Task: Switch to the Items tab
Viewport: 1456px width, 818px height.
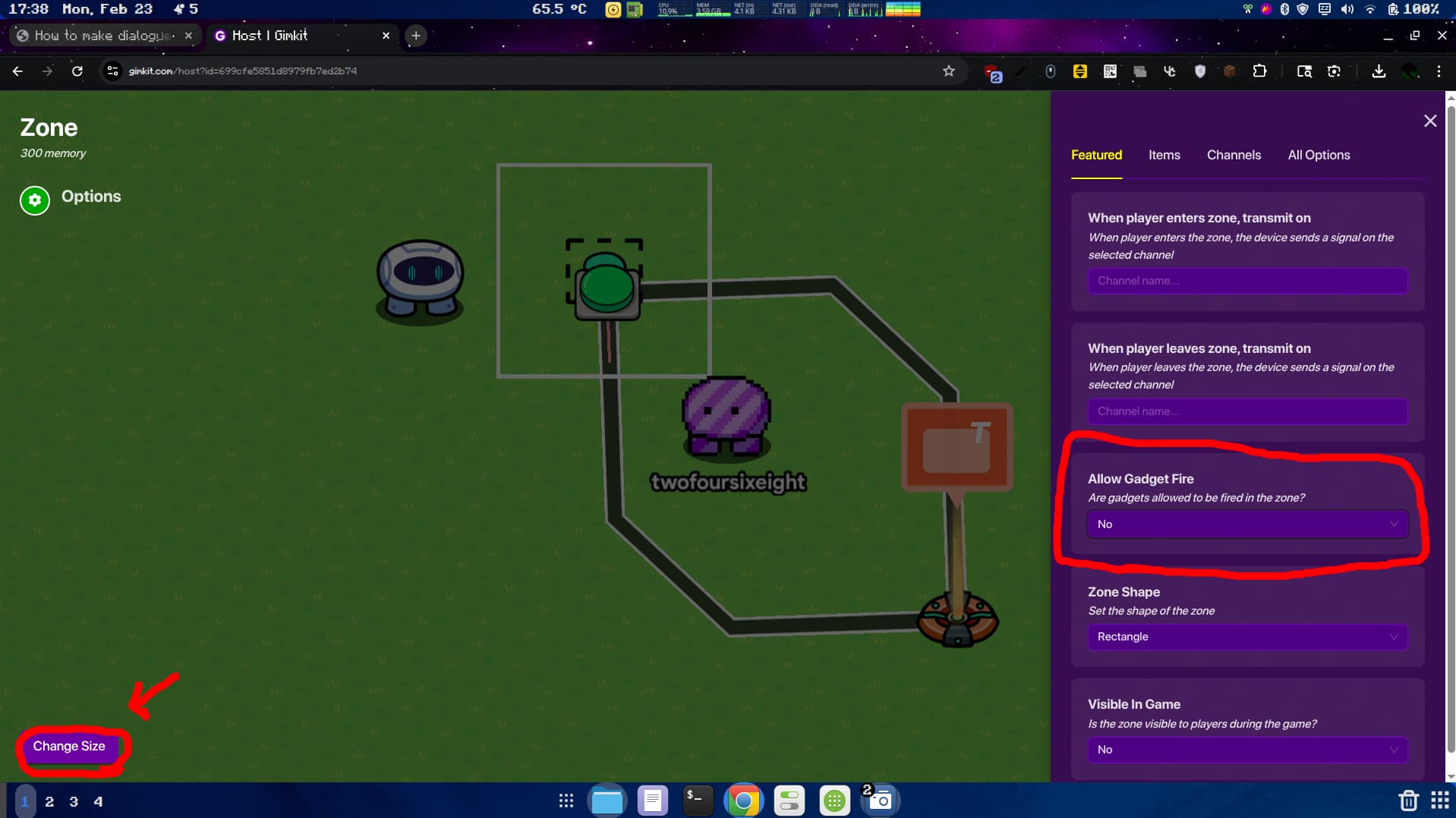Action: click(x=1164, y=155)
